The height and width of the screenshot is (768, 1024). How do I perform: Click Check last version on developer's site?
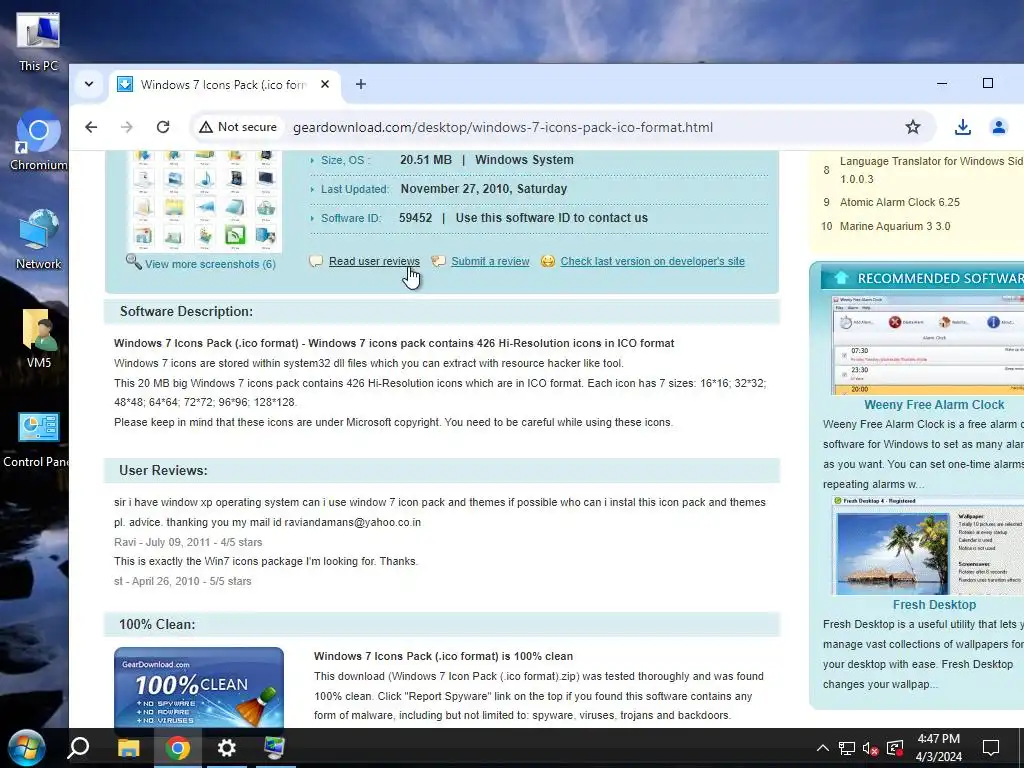[x=652, y=261]
